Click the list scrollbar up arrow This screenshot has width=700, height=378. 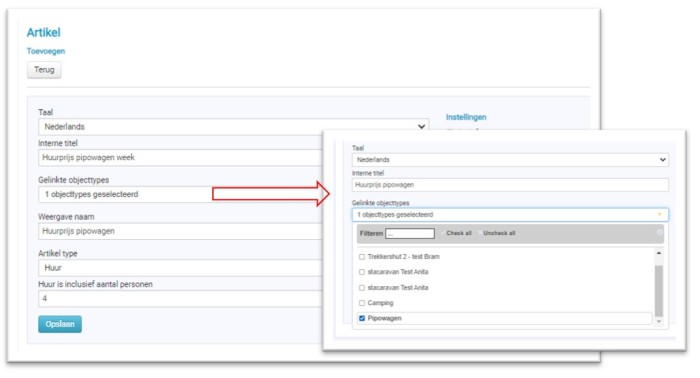(658, 253)
